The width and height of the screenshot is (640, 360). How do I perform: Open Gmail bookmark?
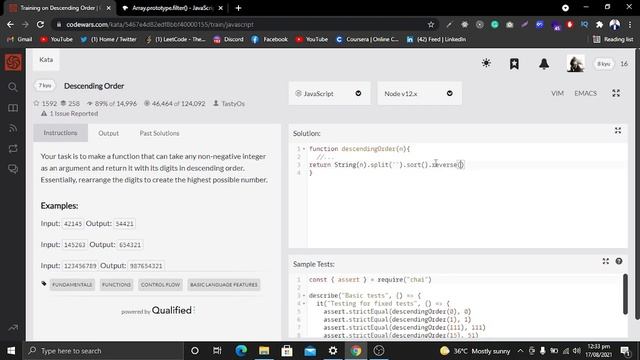pyautogui.click(x=20, y=39)
